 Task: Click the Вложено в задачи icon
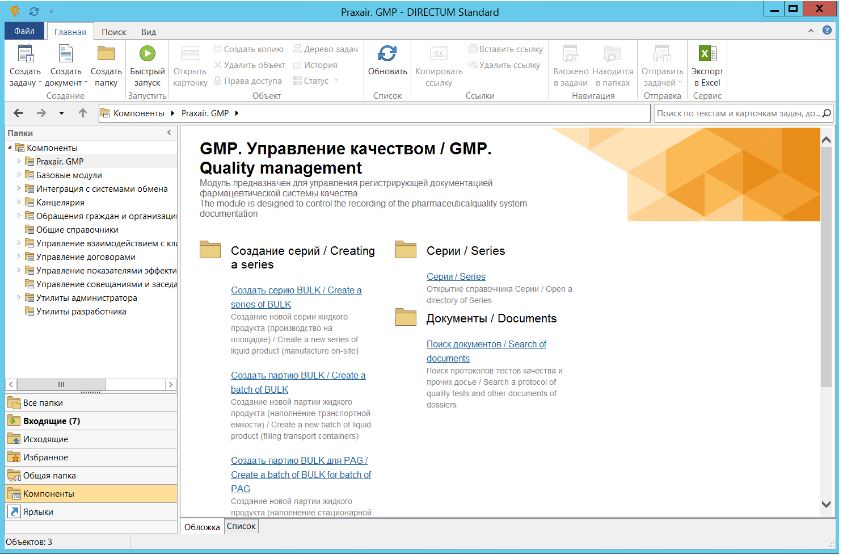pyautogui.click(x=570, y=54)
